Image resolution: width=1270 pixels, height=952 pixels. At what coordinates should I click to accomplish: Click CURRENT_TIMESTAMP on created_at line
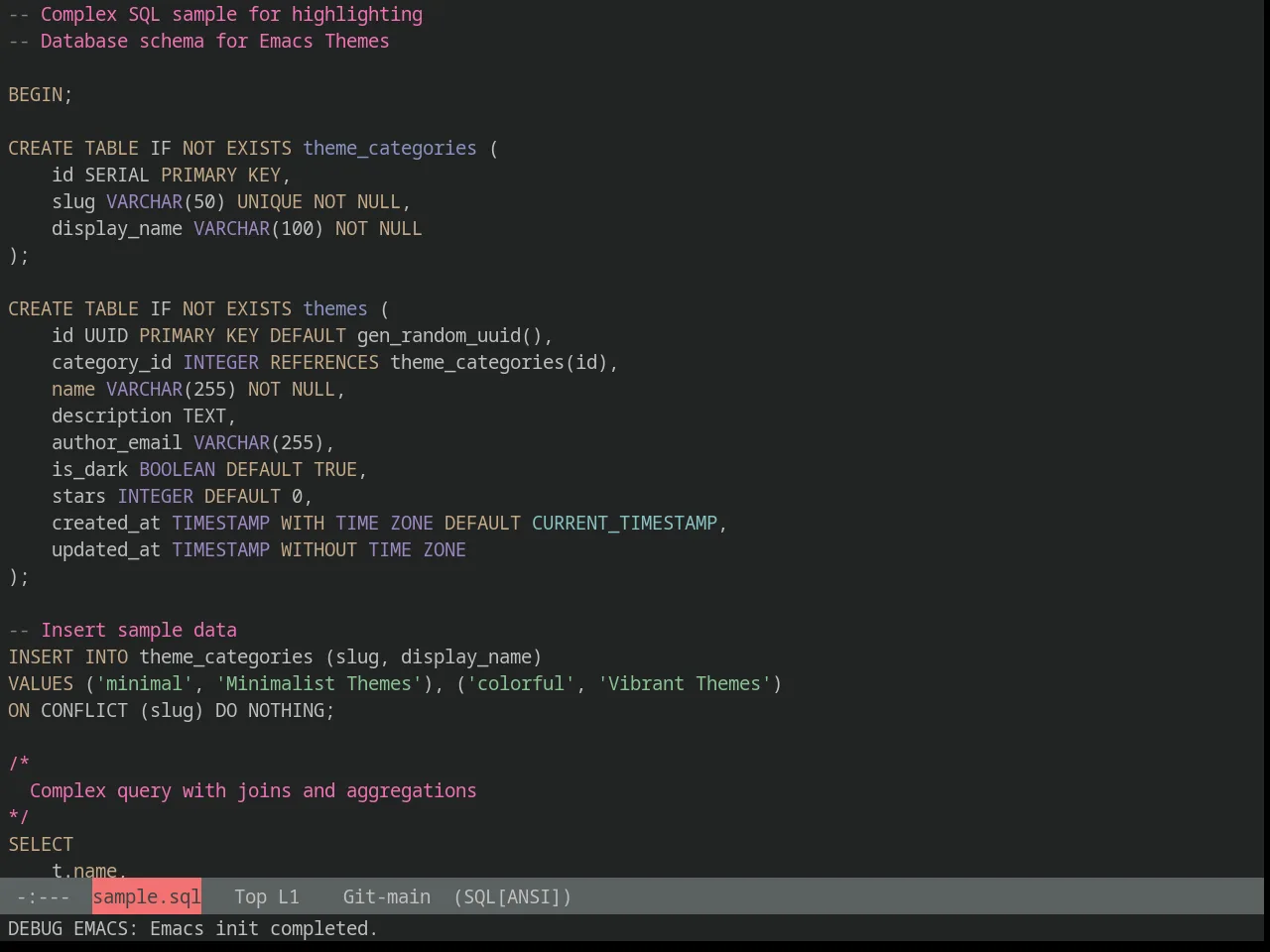624,523
